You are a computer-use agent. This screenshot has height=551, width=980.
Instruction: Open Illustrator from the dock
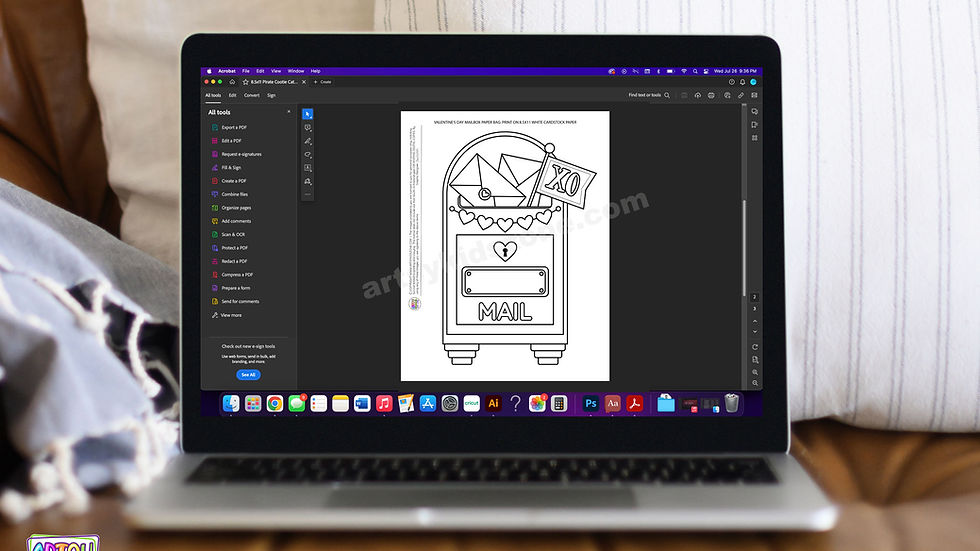click(493, 404)
